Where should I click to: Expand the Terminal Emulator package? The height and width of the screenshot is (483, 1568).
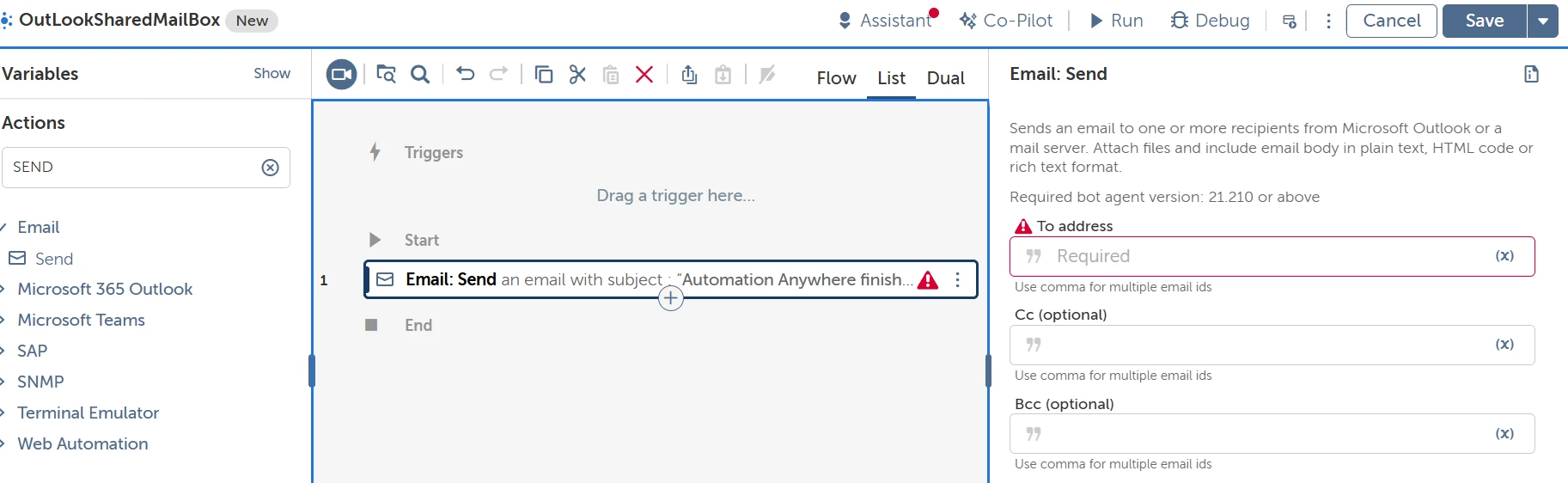(x=3, y=413)
